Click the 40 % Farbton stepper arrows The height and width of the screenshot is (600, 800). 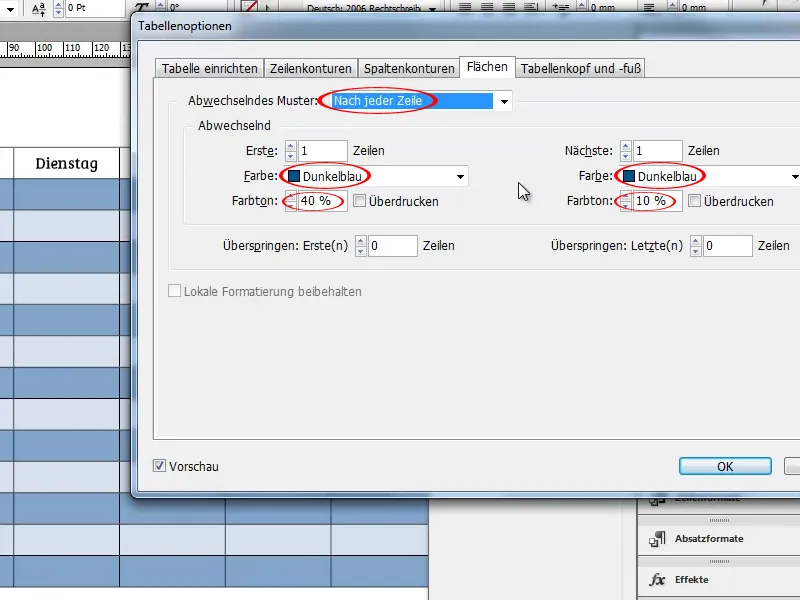tap(291, 201)
